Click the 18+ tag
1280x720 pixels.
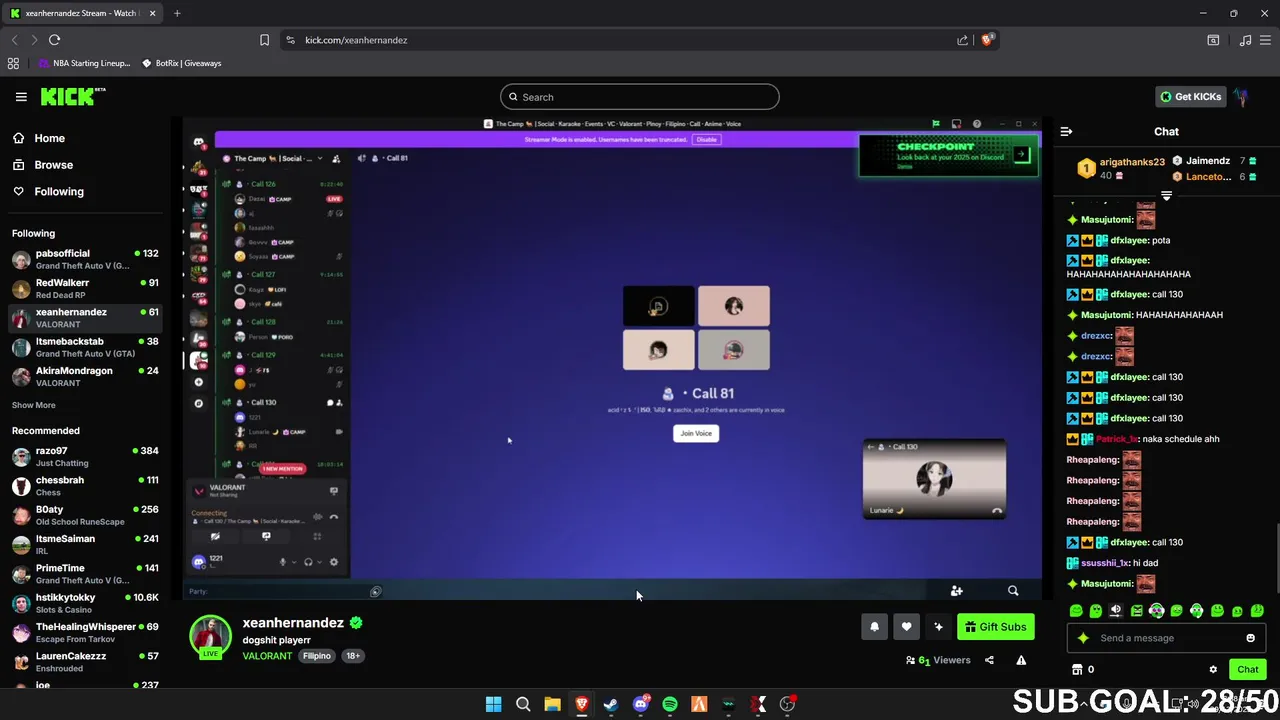pyautogui.click(x=353, y=656)
